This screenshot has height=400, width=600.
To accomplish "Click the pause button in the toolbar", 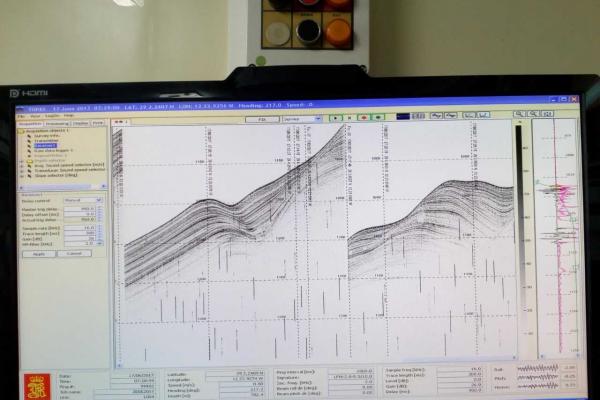I will tap(349, 118).
